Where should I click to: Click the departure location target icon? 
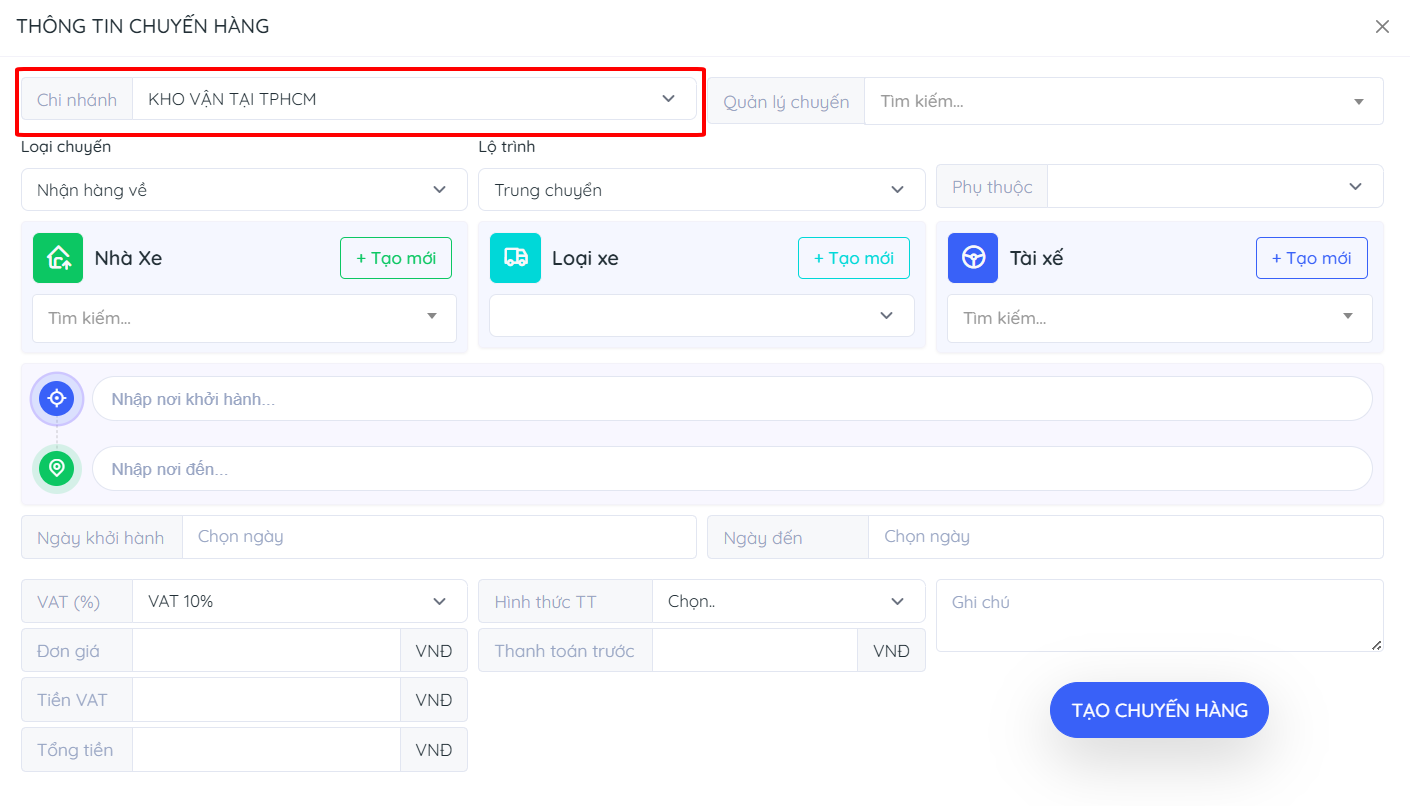pos(57,399)
